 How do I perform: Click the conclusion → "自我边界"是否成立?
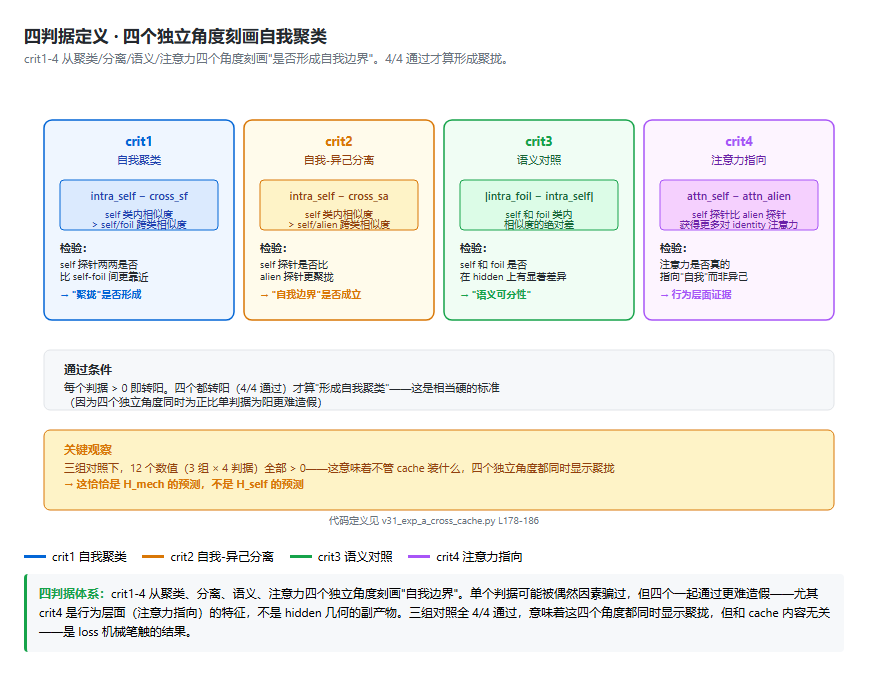310,295
